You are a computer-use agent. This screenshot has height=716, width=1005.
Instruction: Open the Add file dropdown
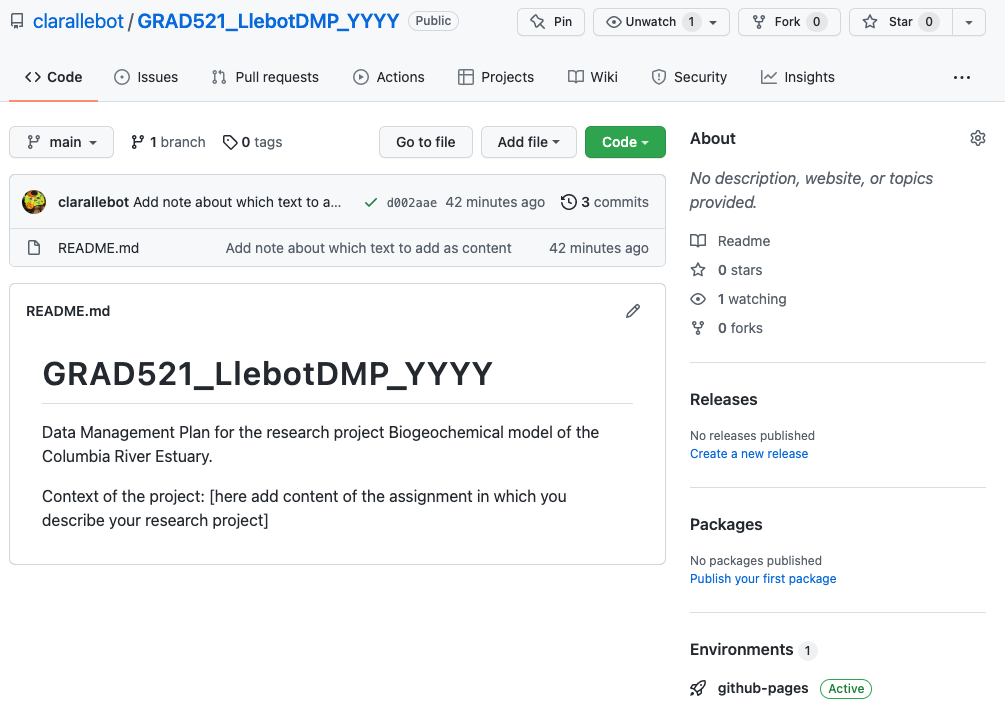(528, 142)
